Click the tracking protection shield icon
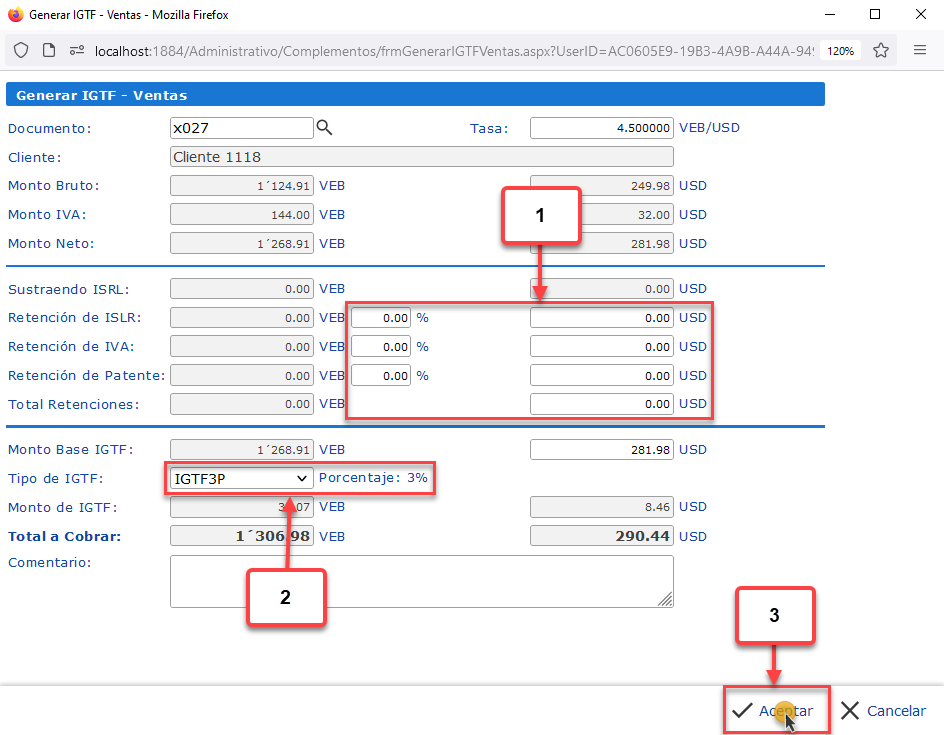 tap(21, 50)
